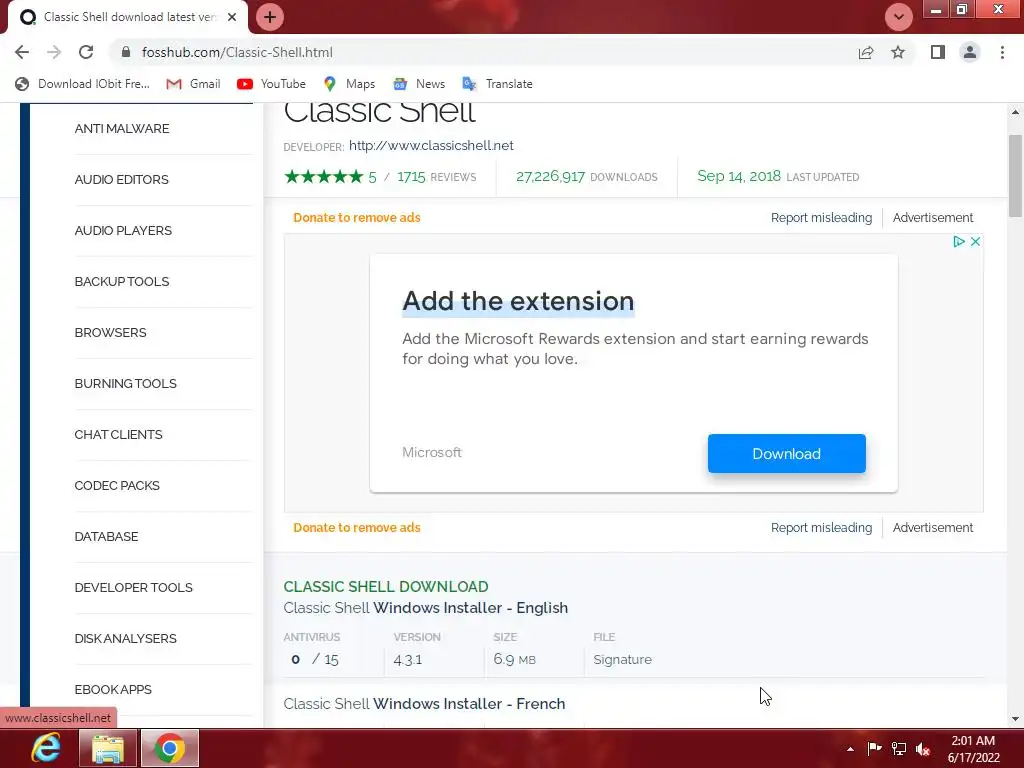
Task: Open Translate bookmark
Action: [498, 84]
